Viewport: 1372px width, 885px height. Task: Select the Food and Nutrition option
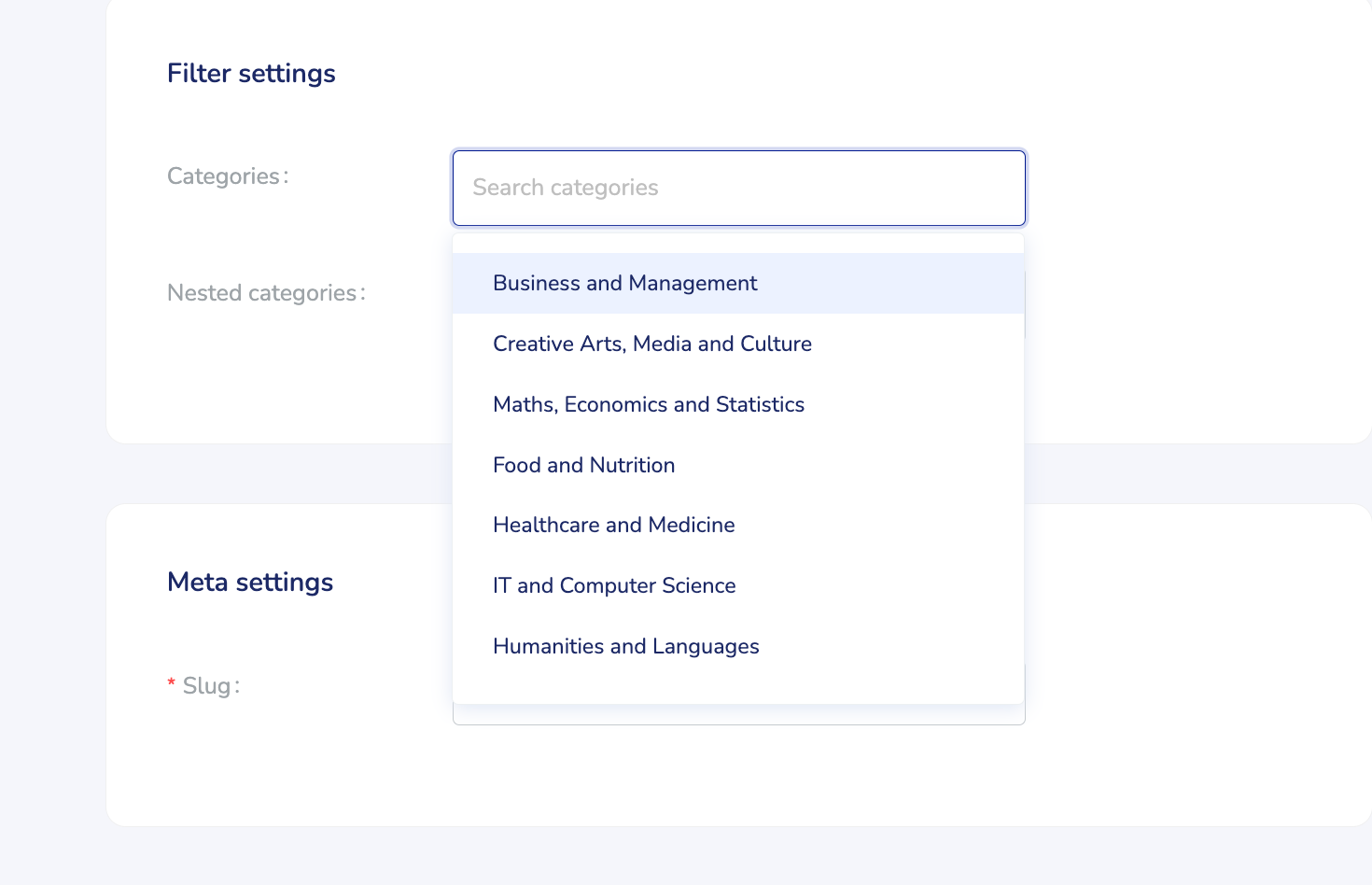point(583,466)
